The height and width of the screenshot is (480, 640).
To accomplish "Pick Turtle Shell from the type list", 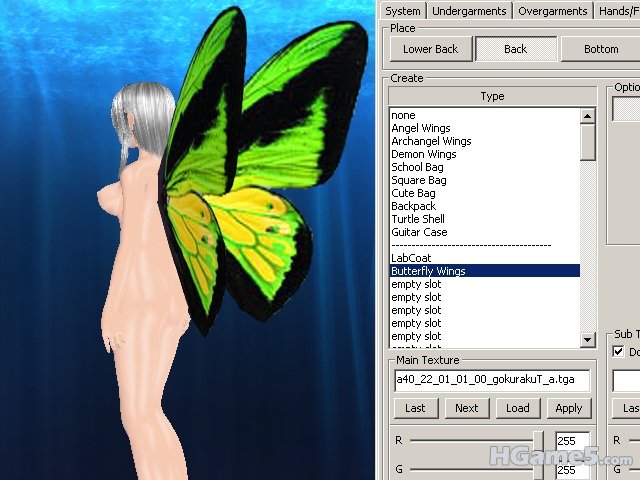I will coord(418,219).
